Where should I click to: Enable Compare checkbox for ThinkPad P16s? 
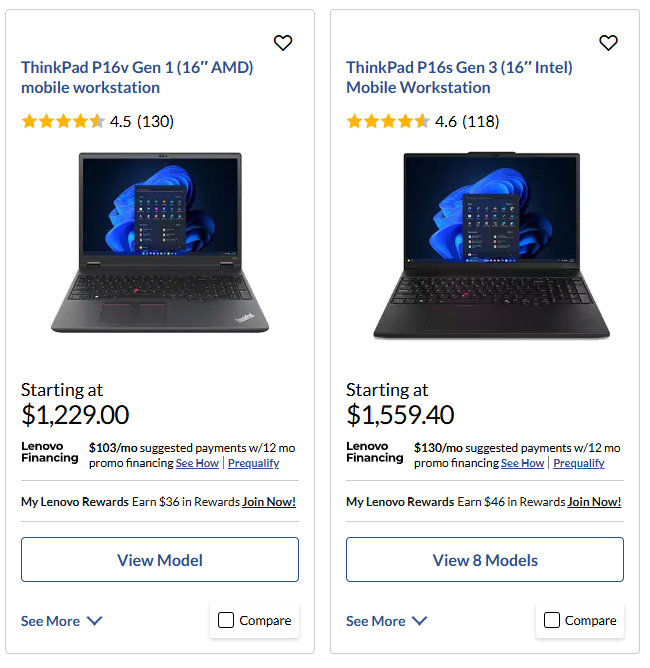[551, 620]
